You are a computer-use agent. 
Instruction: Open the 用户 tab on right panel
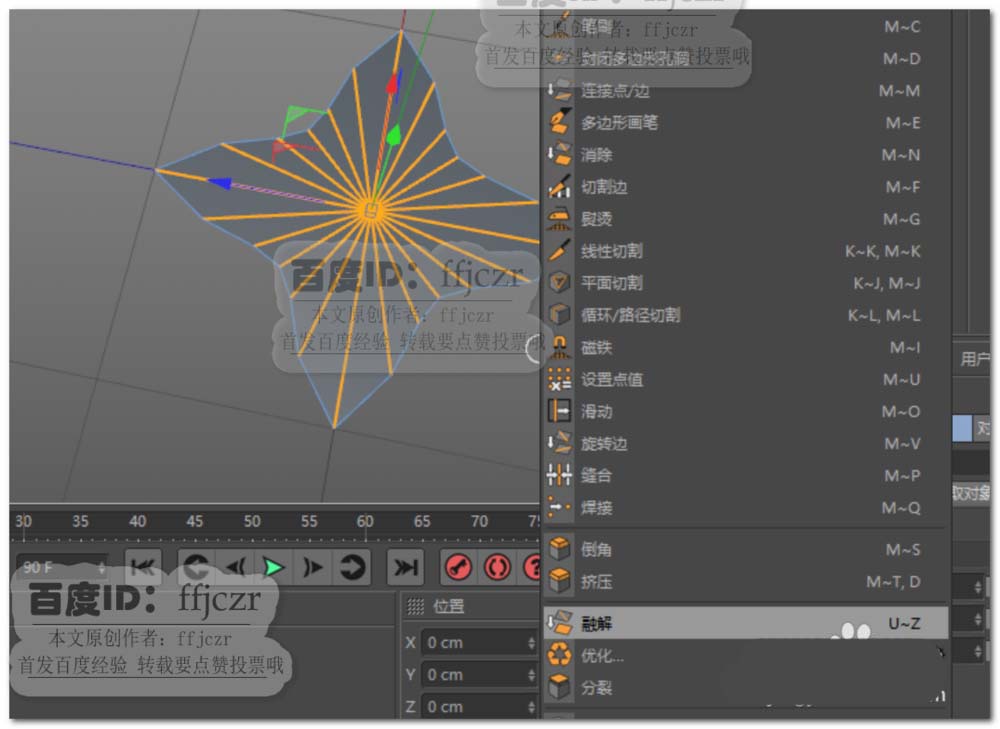pyautogui.click(x=975, y=359)
